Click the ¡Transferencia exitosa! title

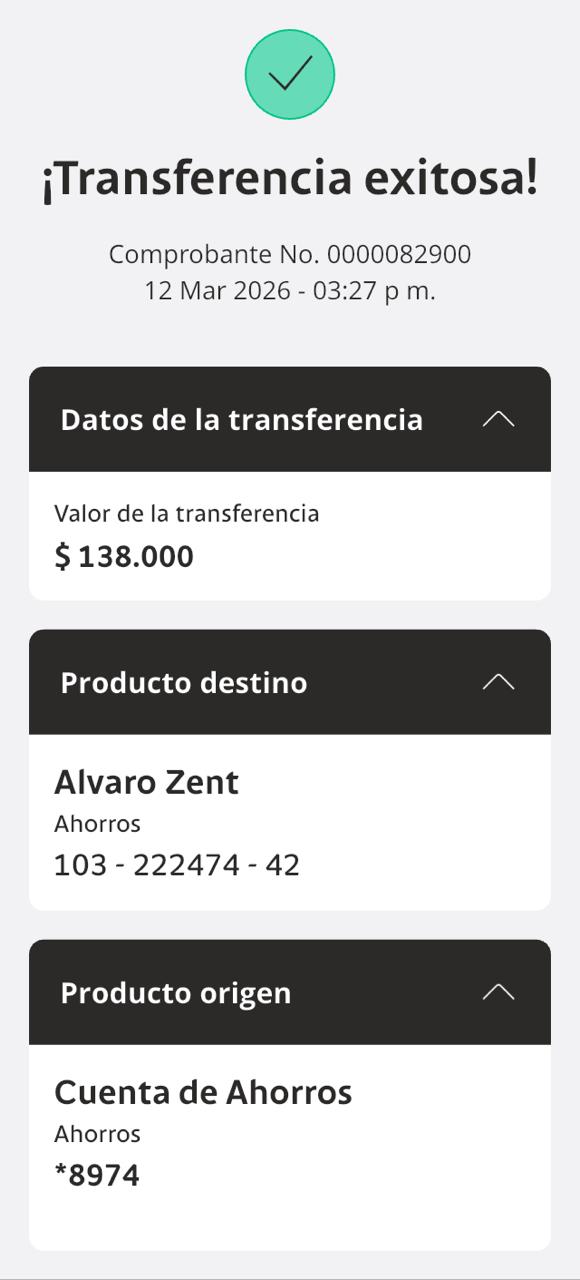[290, 178]
